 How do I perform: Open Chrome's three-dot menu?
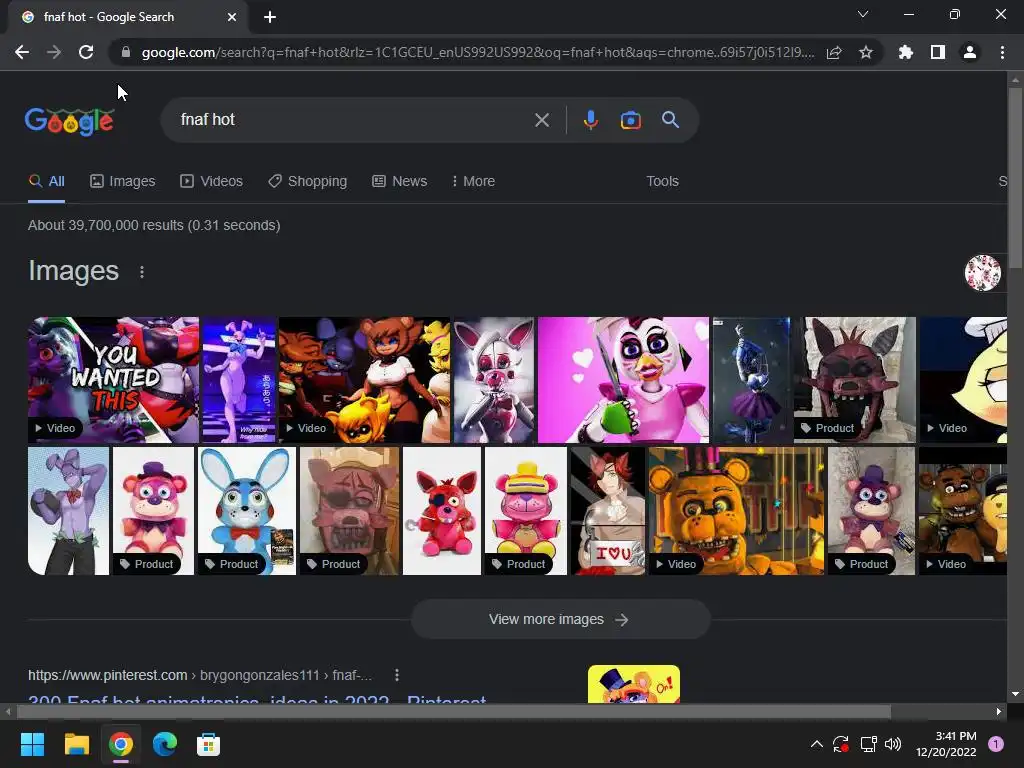pyautogui.click(x=1002, y=52)
